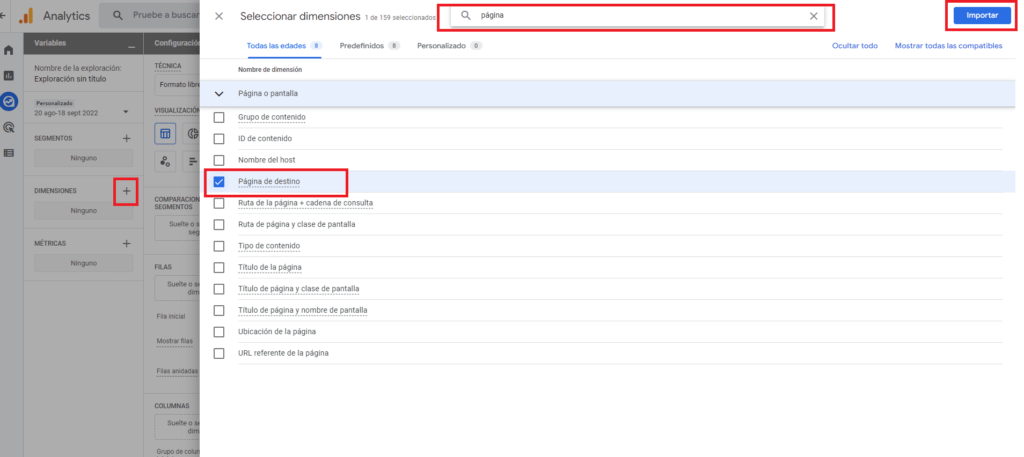
Task: Open the Home icon in left sidebar
Action: point(8,50)
